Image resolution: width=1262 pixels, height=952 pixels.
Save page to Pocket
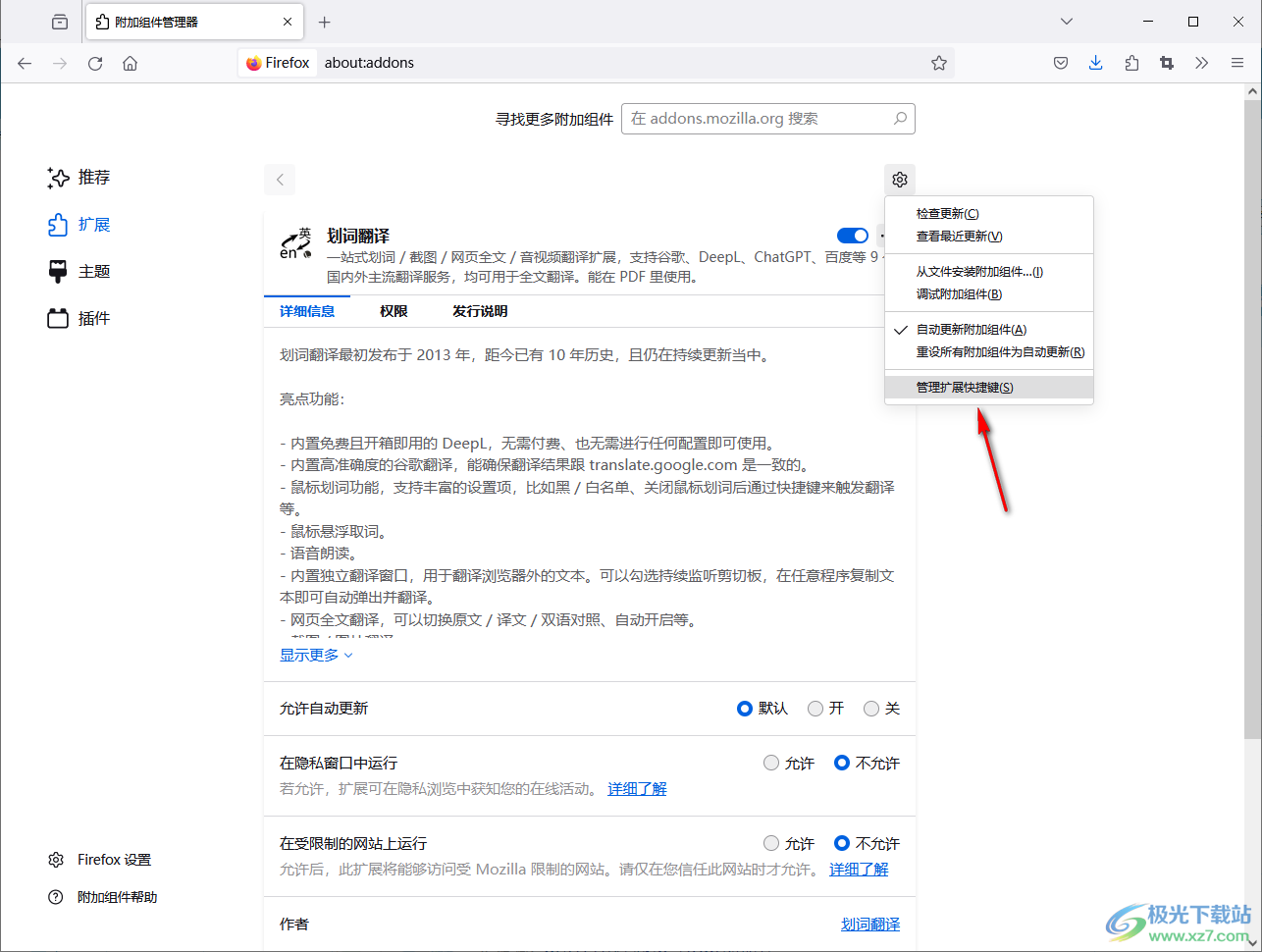1061,63
